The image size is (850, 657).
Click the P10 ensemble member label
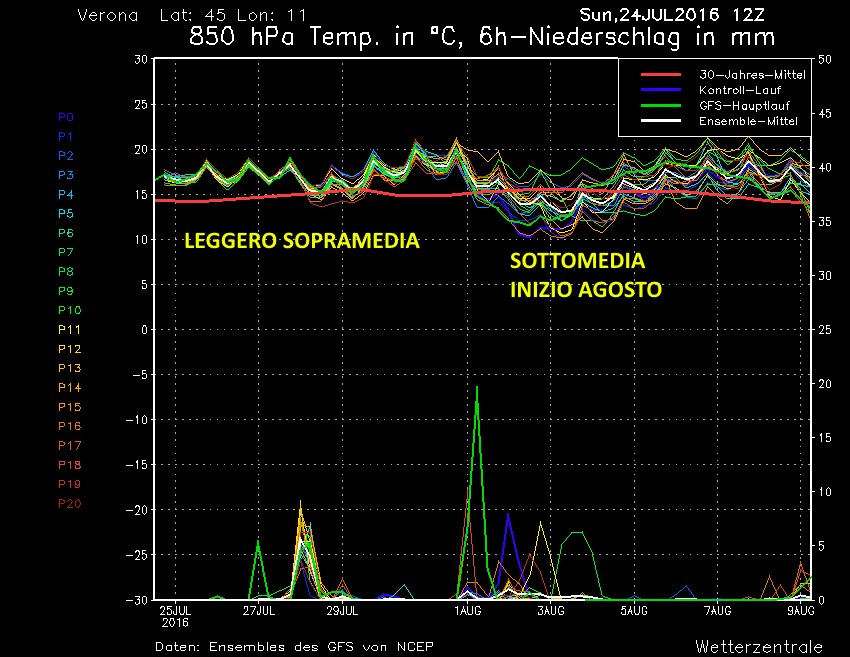tap(69, 310)
